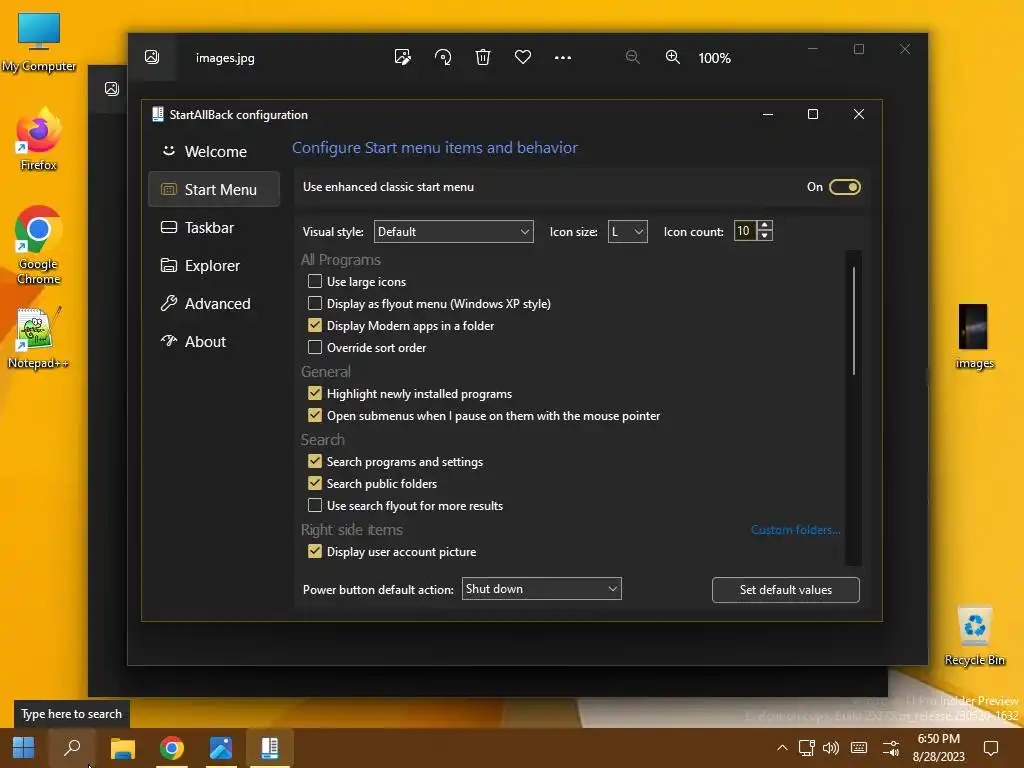Show hidden tray icons chevron

[x=782, y=748]
